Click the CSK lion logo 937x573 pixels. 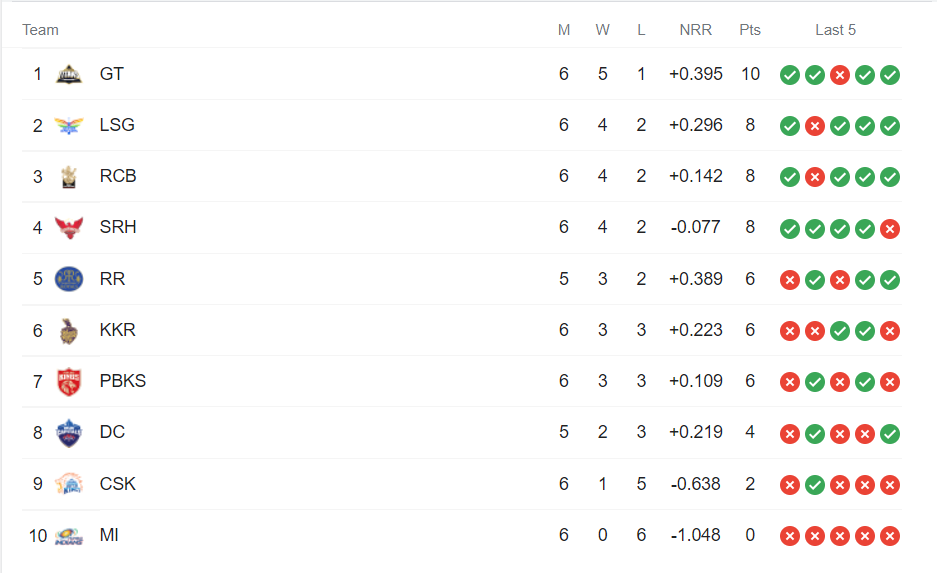point(69,484)
